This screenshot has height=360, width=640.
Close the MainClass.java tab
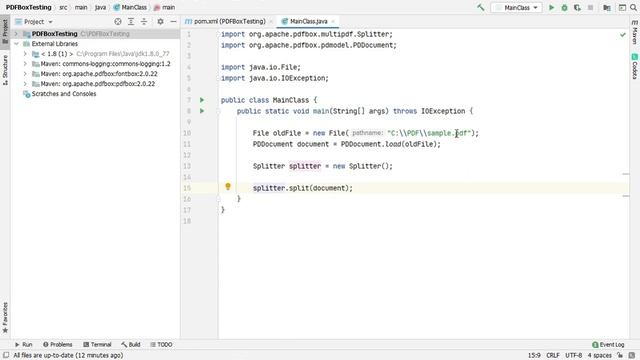(x=333, y=21)
